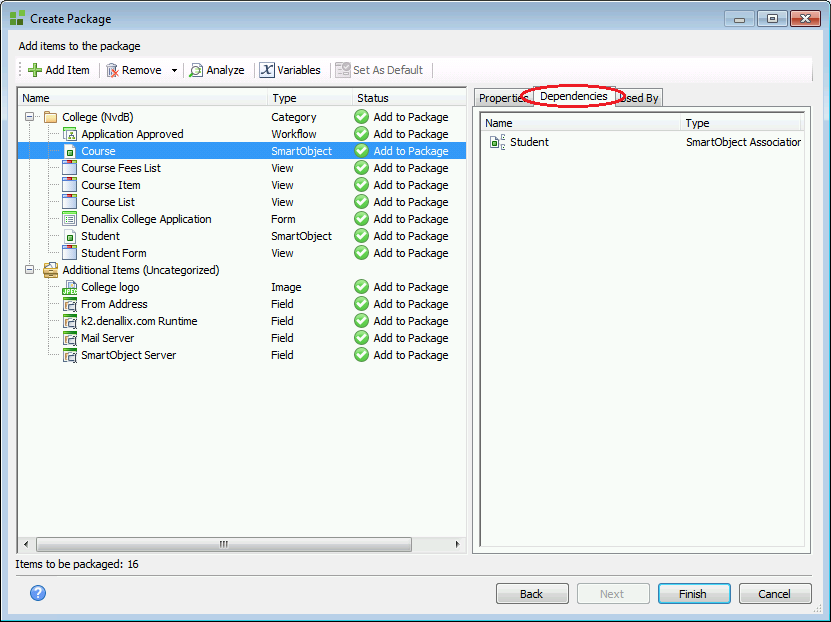Click the College logo image icon
This screenshot has width=831, height=622.
click(70, 287)
